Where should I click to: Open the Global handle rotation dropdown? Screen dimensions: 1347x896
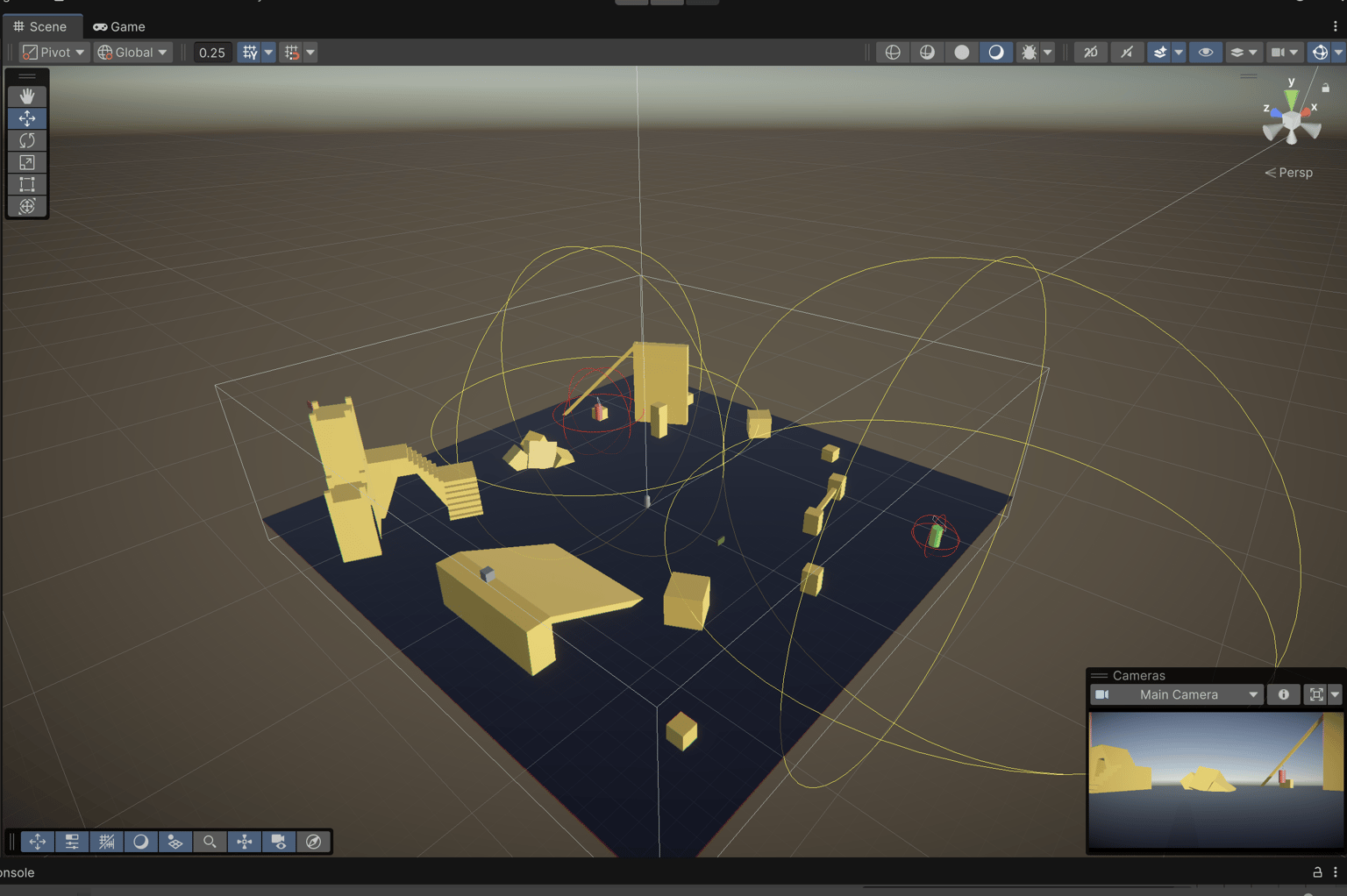tap(132, 53)
